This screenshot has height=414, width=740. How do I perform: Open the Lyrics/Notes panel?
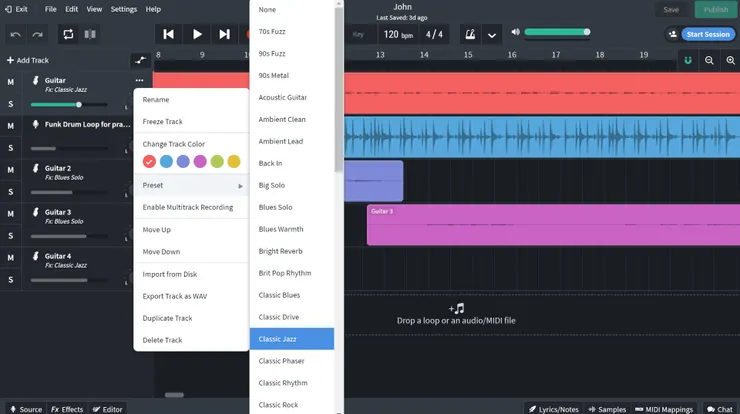(553, 409)
